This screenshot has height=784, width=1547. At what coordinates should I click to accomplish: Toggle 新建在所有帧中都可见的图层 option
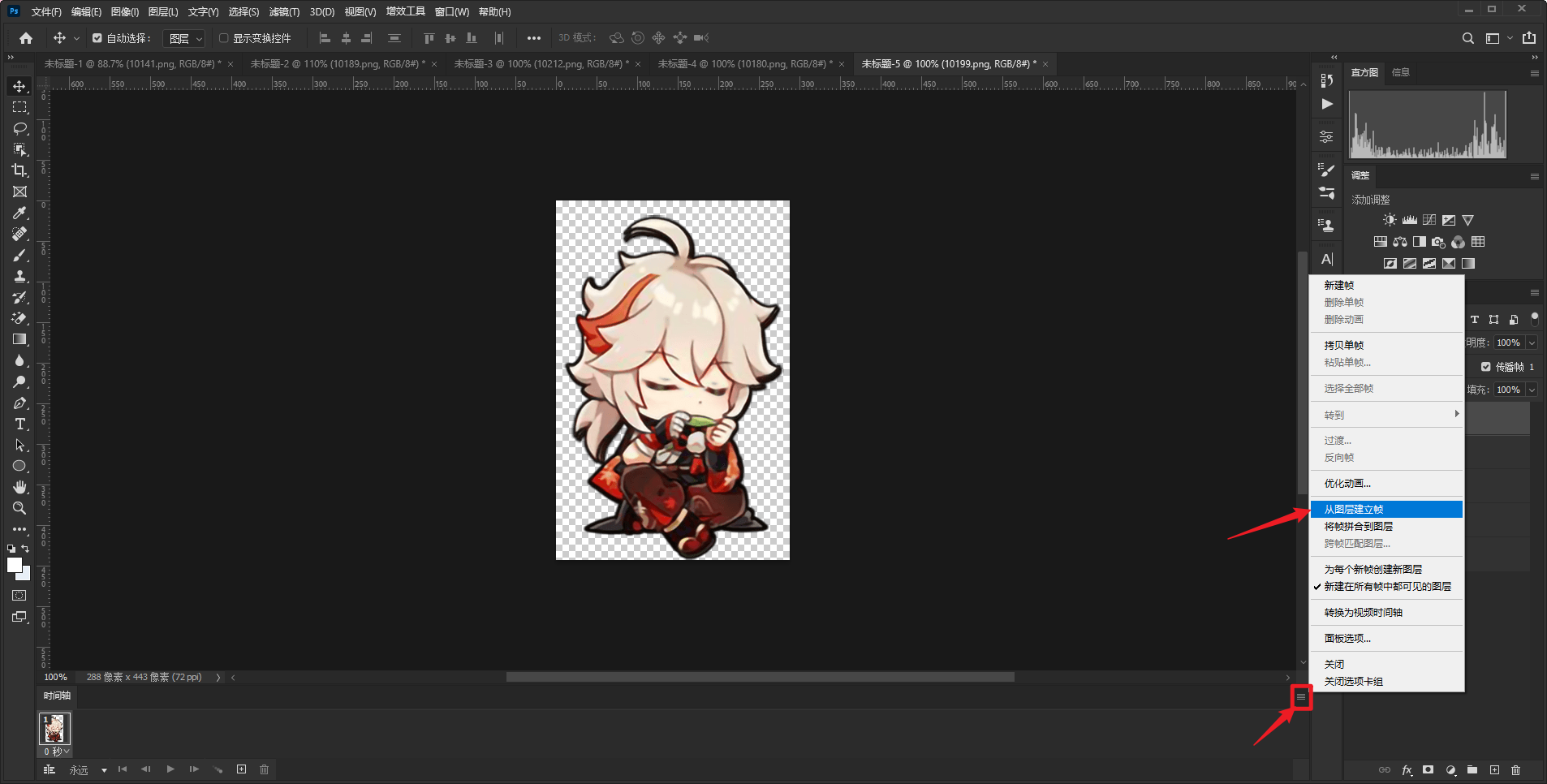1387,586
